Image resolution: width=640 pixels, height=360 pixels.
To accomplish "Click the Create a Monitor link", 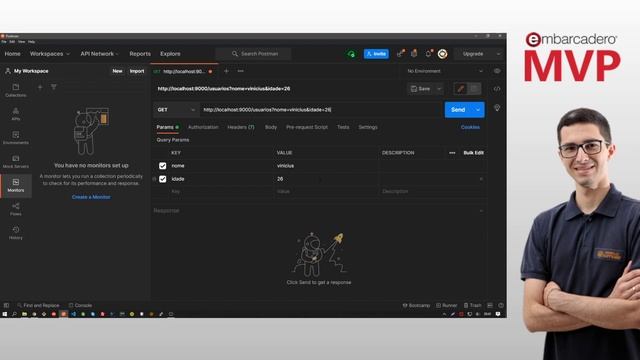I will pos(91,197).
